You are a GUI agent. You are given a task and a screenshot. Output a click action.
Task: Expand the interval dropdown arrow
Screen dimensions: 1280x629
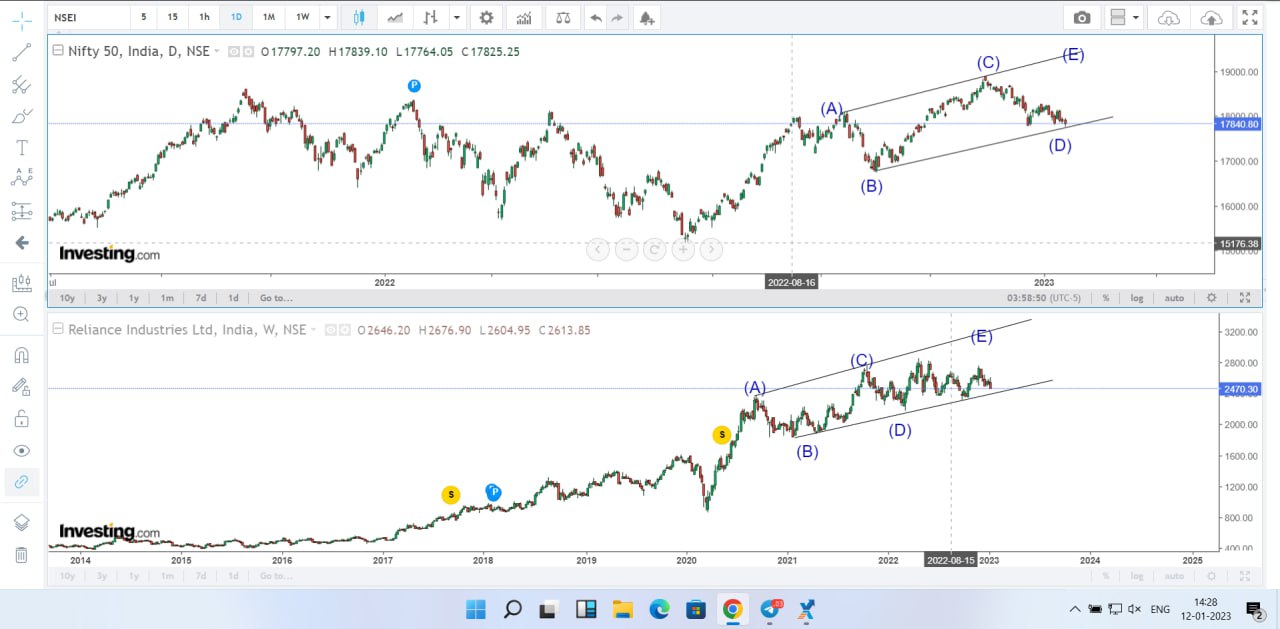pyautogui.click(x=327, y=17)
